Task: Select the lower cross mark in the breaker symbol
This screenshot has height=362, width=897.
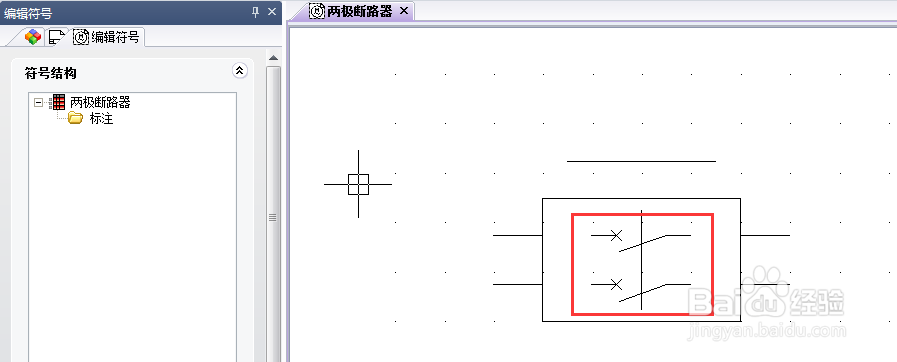Action: [616, 284]
